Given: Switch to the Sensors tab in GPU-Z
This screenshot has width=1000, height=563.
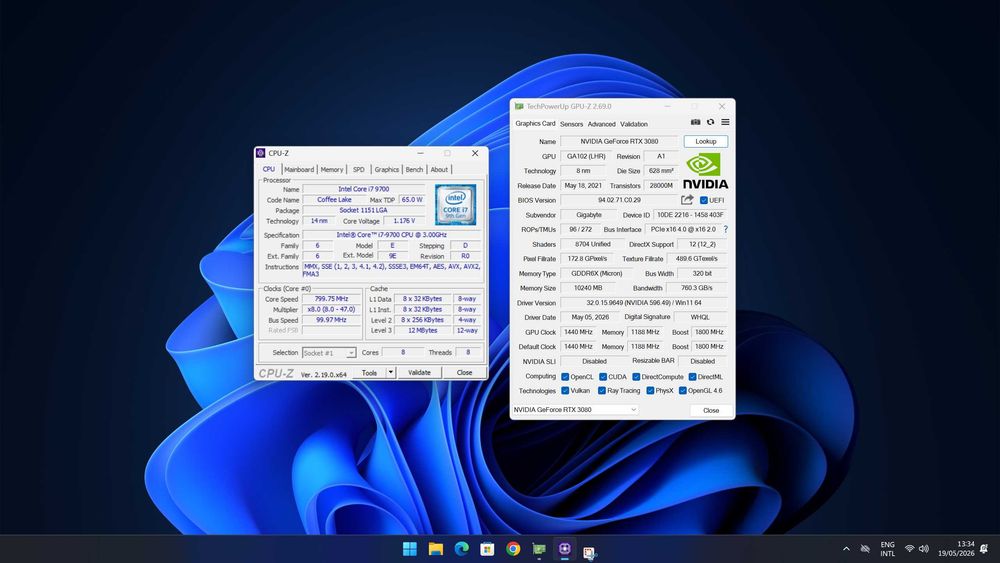Looking at the screenshot, I should point(571,124).
